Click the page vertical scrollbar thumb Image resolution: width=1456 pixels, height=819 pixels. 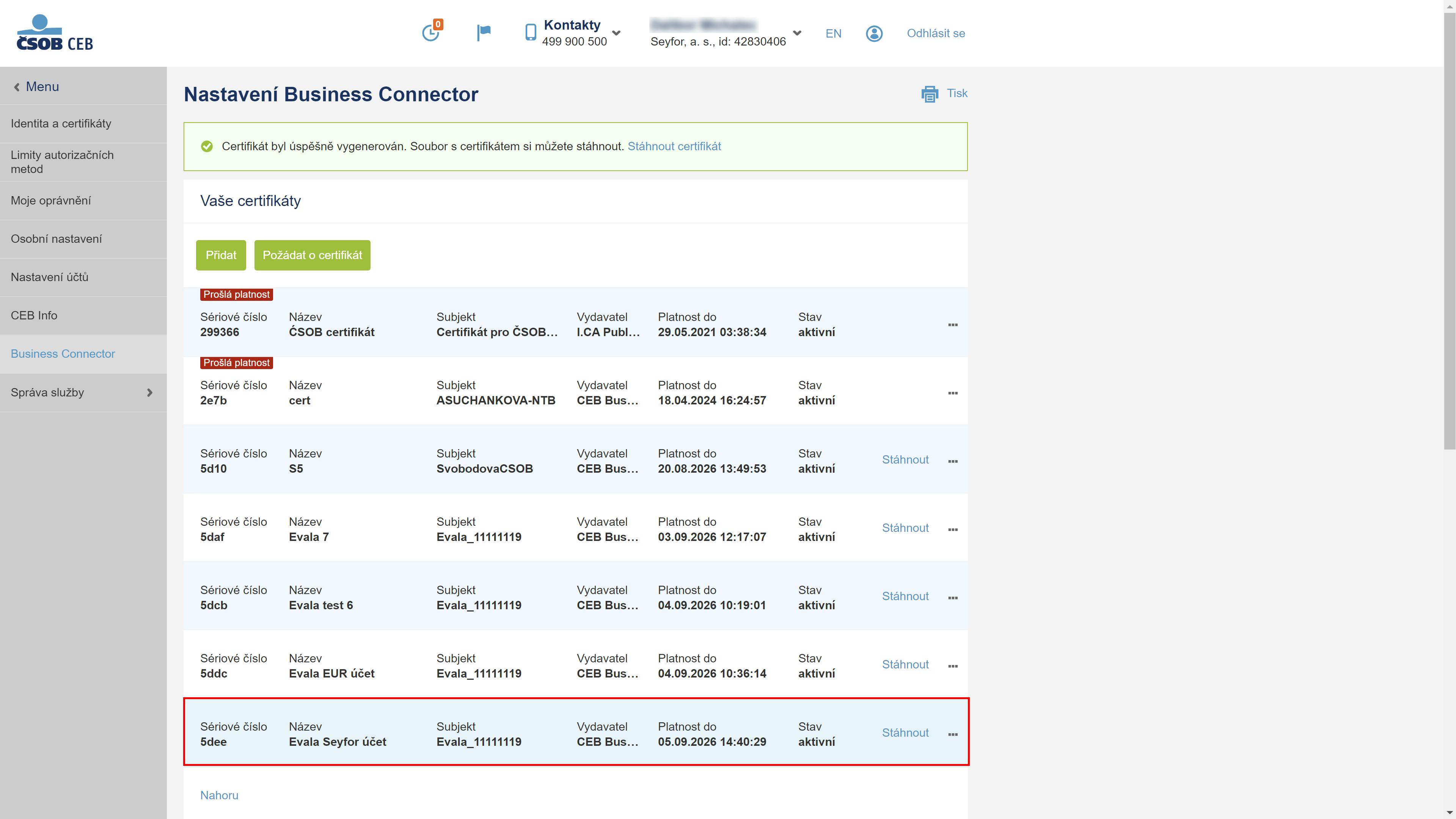(x=1450, y=231)
